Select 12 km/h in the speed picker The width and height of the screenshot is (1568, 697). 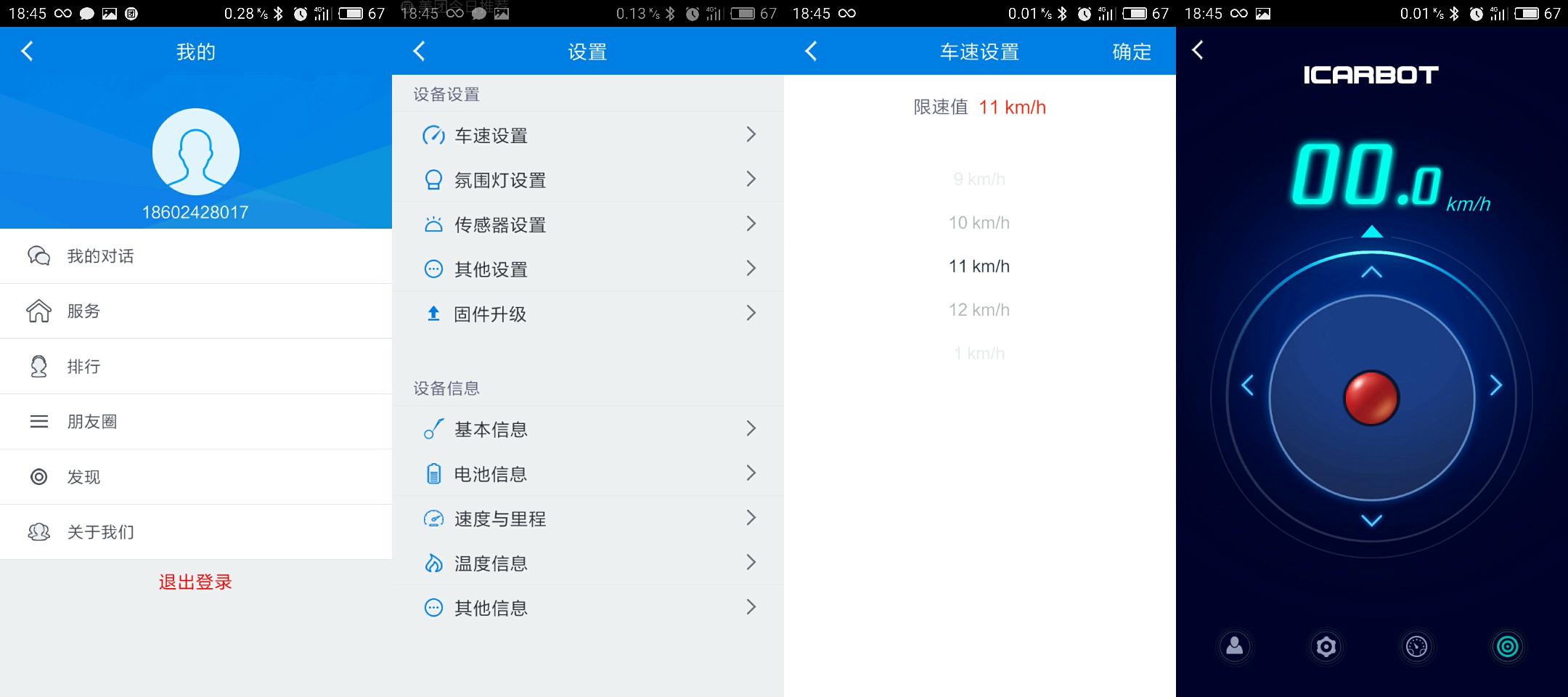(x=979, y=309)
